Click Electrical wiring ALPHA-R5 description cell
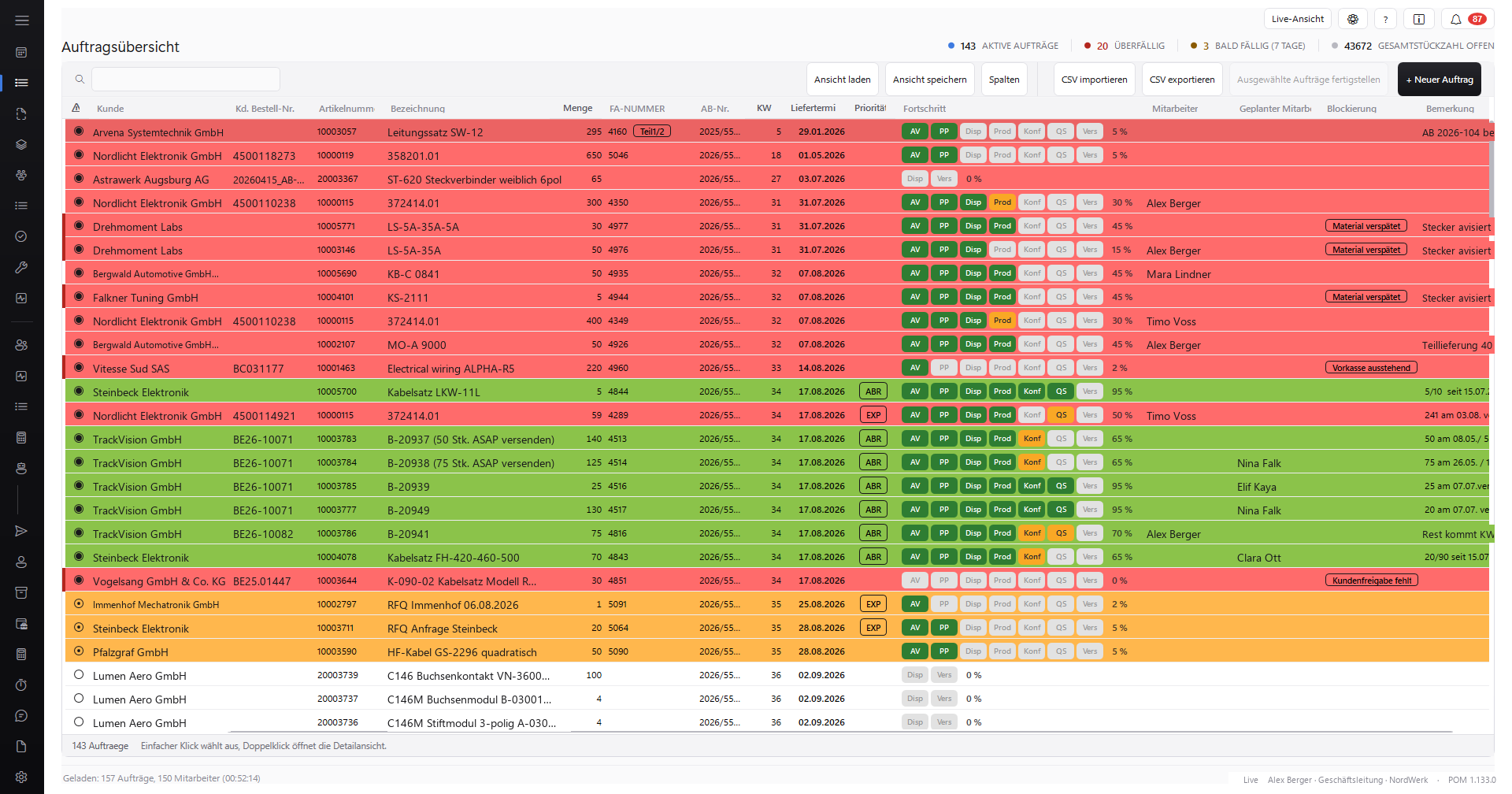The height and width of the screenshot is (794, 1512). coord(450,369)
